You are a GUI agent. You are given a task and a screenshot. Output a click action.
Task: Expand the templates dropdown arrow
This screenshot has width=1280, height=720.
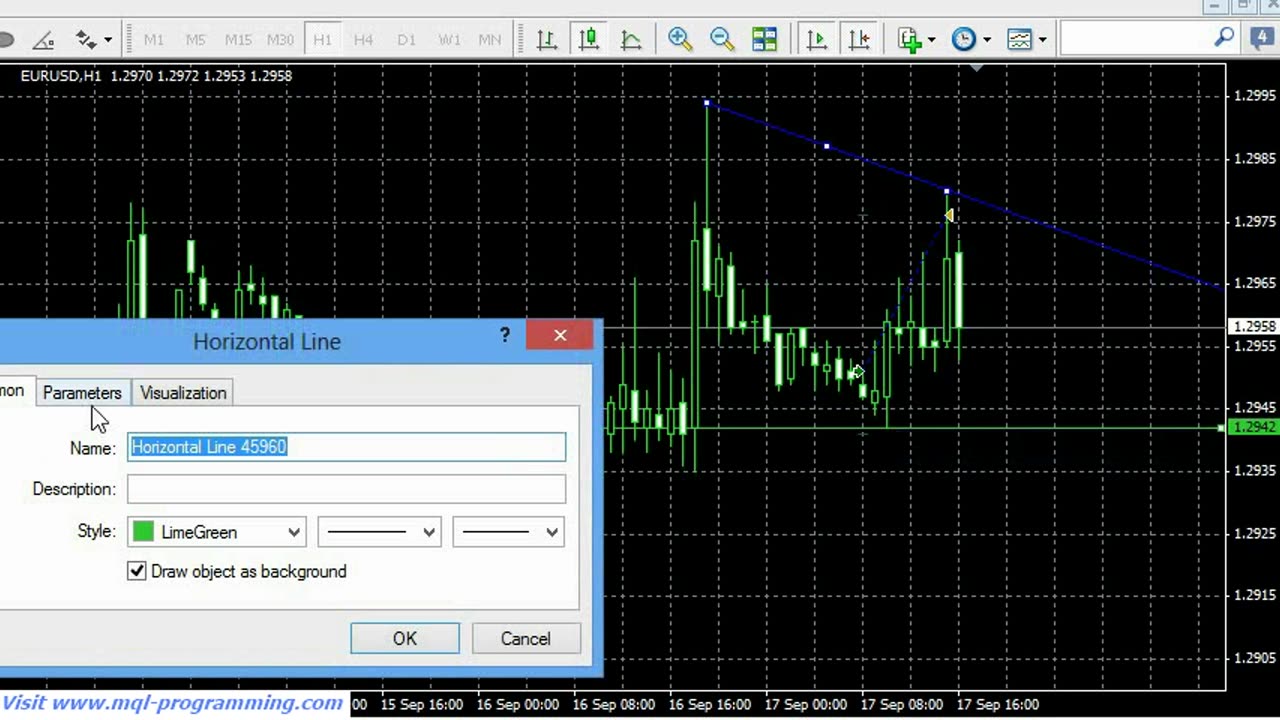click(x=1042, y=40)
